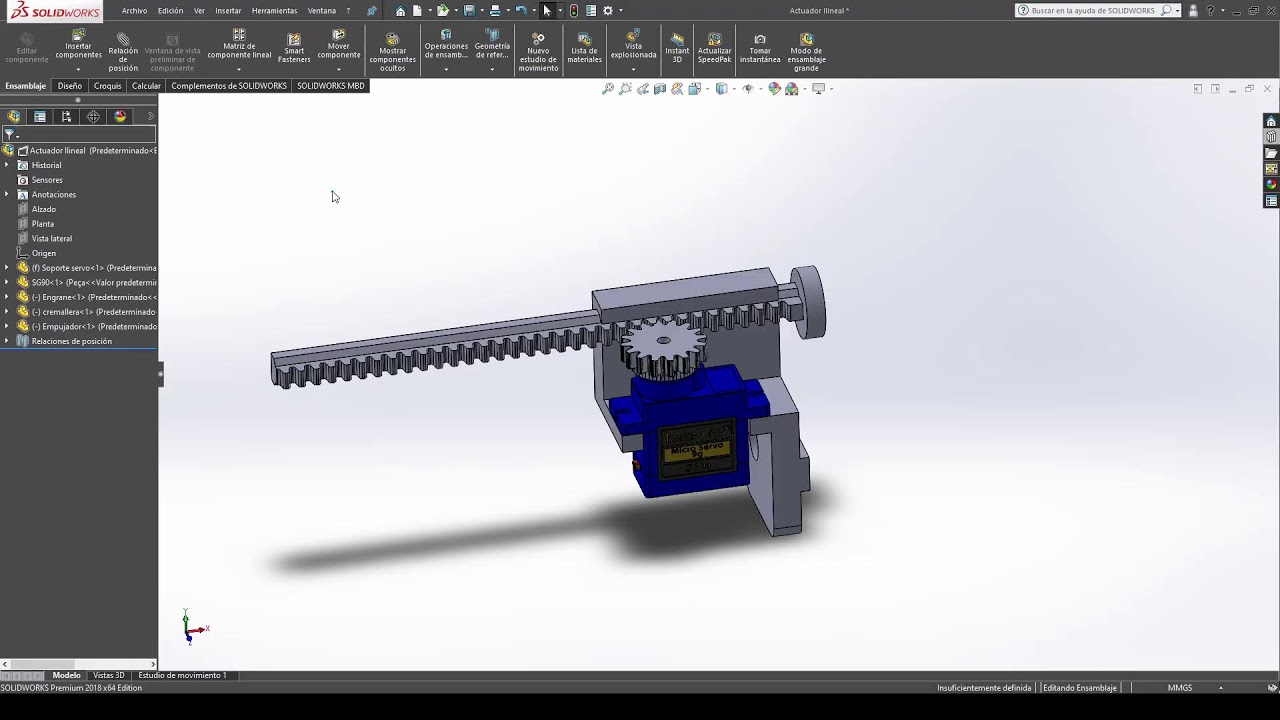Expand the Anotaciones tree node

click(x=7, y=194)
